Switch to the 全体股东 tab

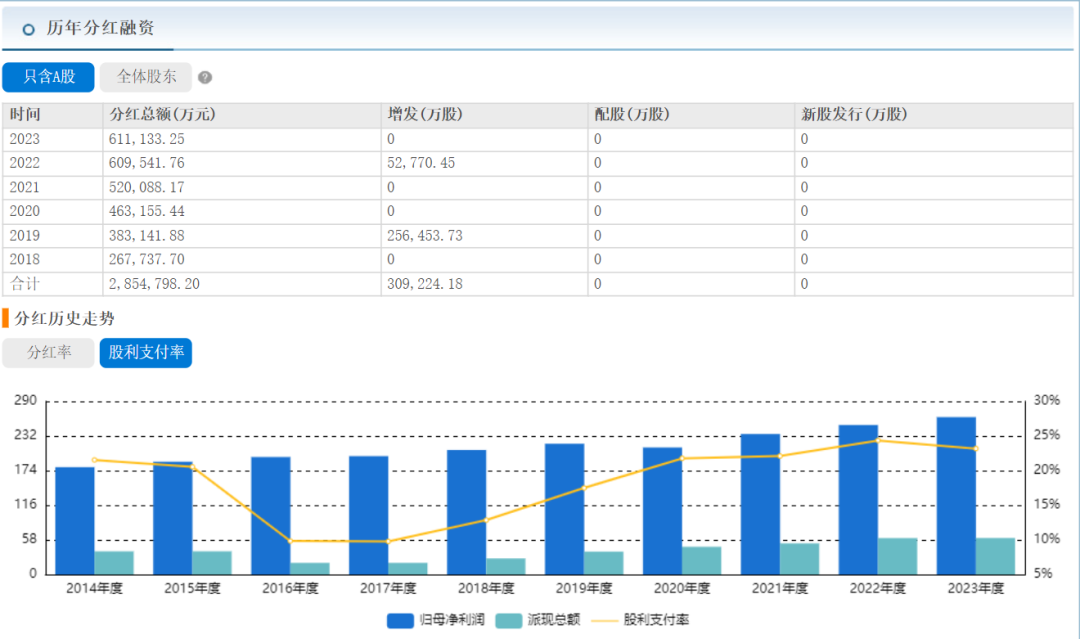coord(146,77)
